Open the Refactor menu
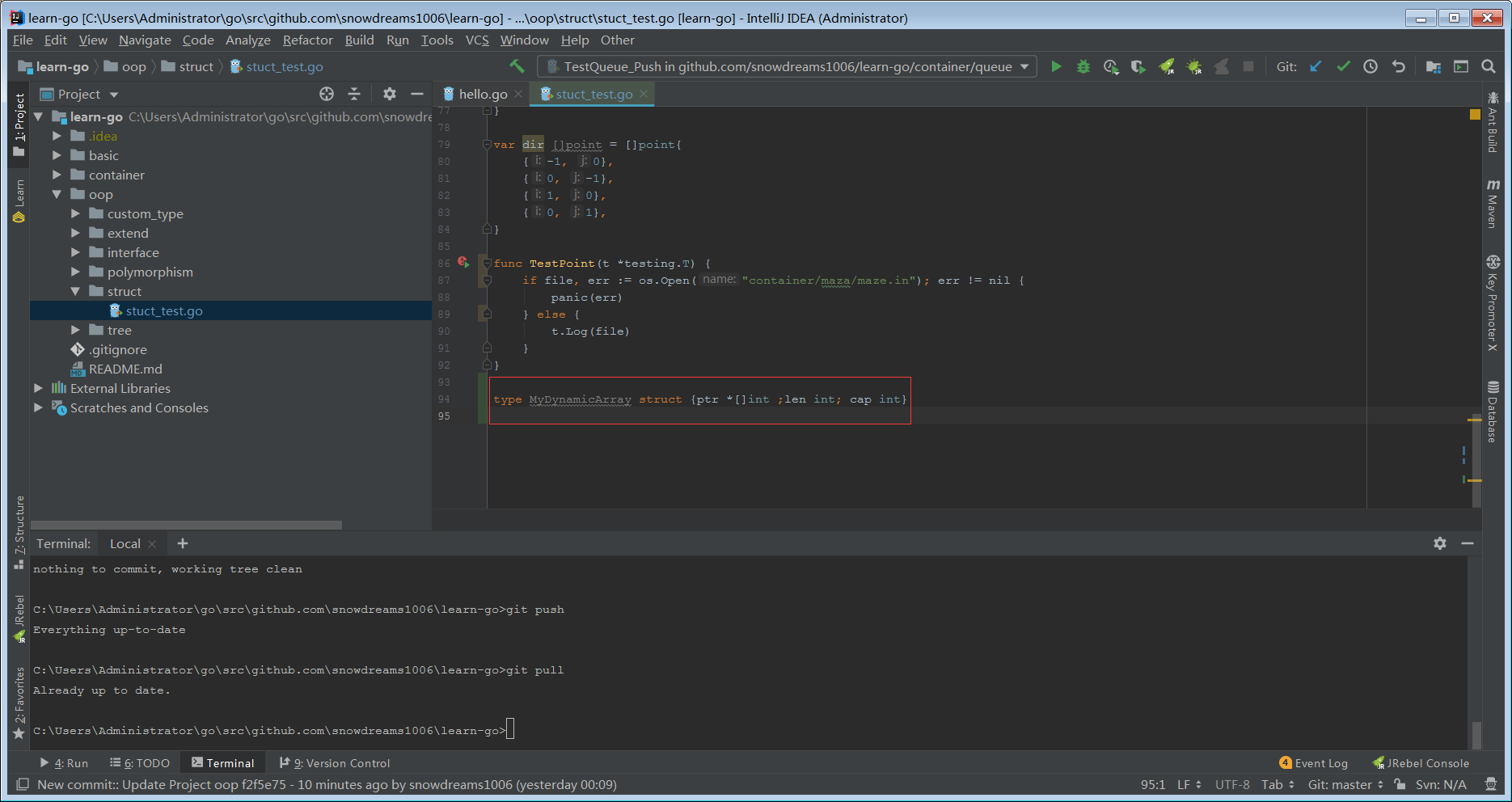Image resolution: width=1512 pixels, height=802 pixels. pyautogui.click(x=307, y=40)
